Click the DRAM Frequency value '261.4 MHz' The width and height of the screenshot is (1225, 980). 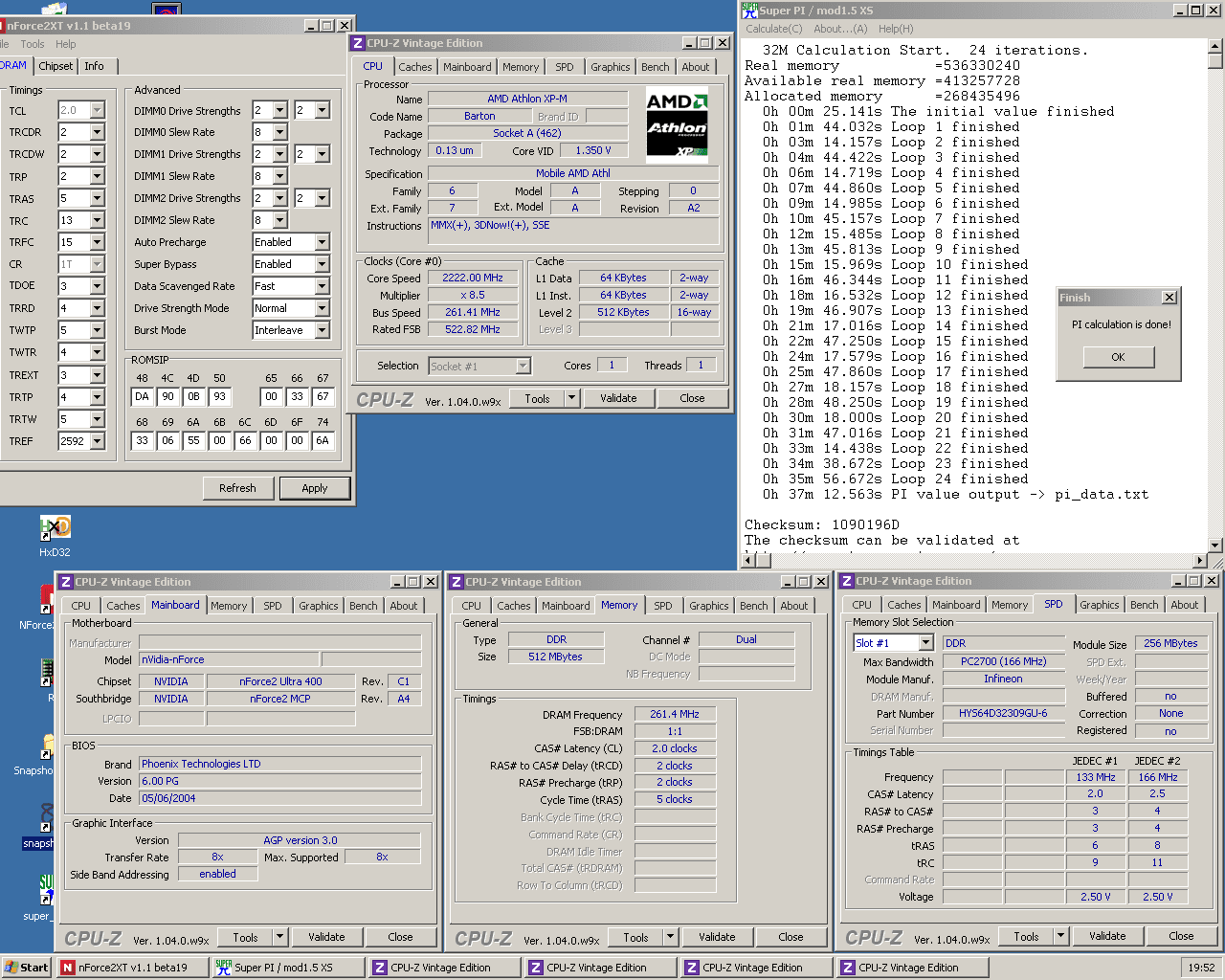point(675,714)
